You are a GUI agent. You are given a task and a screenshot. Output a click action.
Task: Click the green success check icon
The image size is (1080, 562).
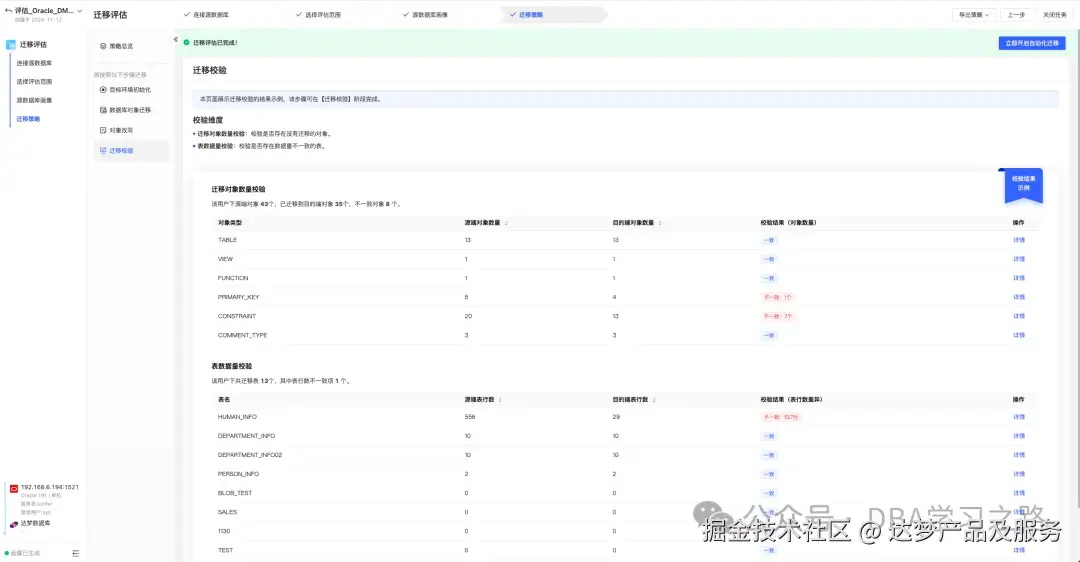tap(187, 43)
